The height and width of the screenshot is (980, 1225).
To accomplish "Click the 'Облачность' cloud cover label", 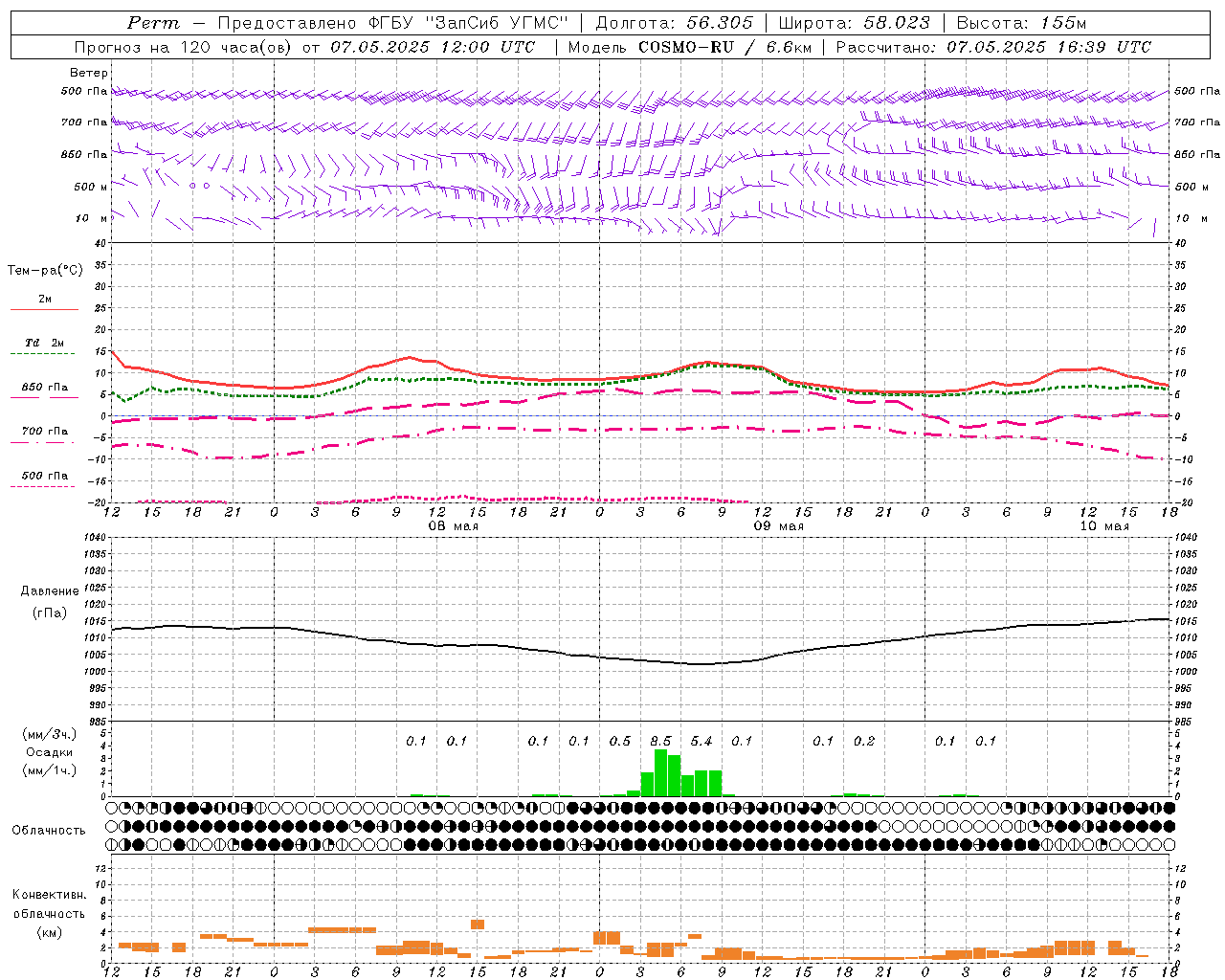I will point(49,831).
